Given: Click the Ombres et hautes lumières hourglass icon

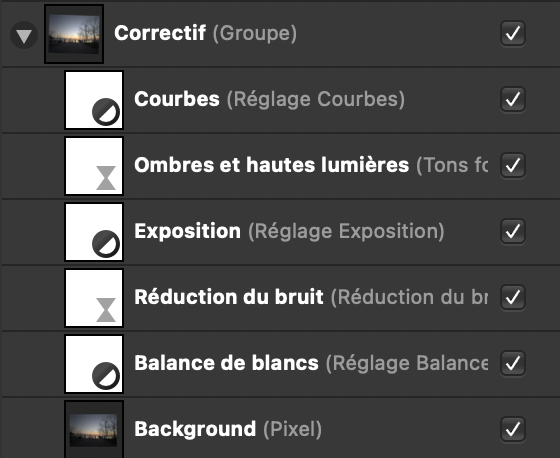Looking at the screenshot, I should 106,178.
